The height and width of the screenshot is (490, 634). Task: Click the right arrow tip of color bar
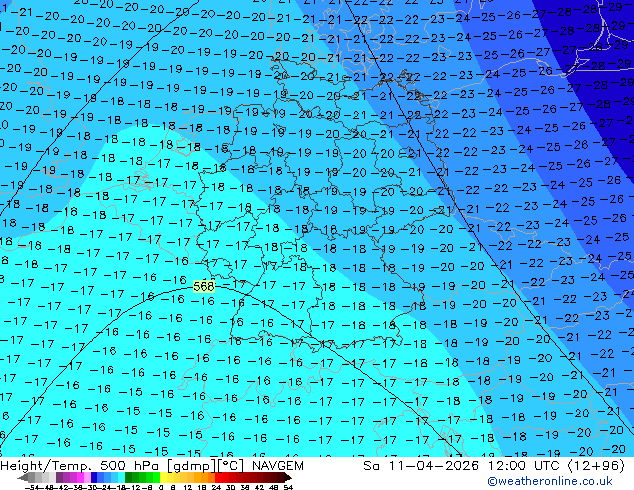click(x=291, y=477)
